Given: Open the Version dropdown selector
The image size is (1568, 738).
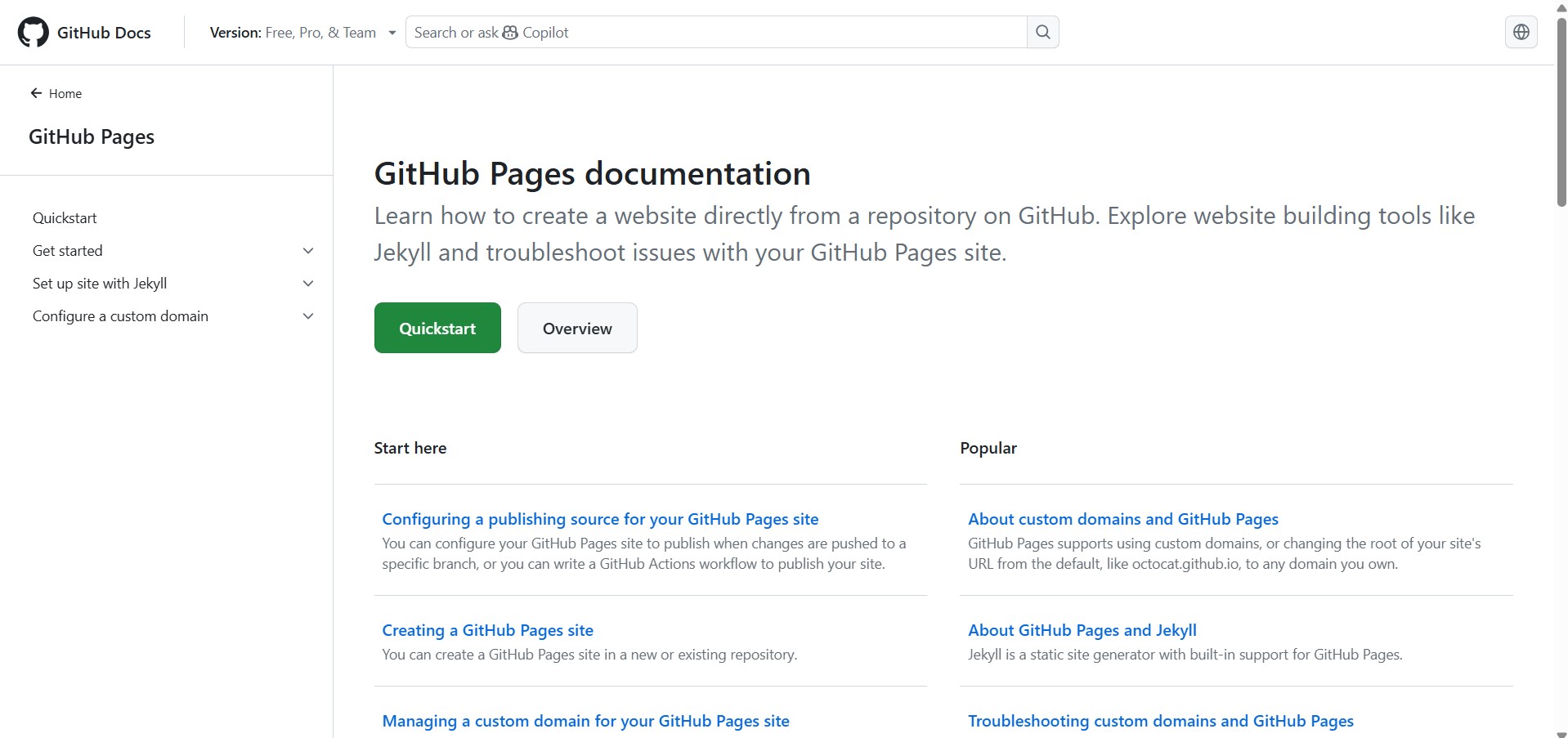Looking at the screenshot, I should point(302,33).
